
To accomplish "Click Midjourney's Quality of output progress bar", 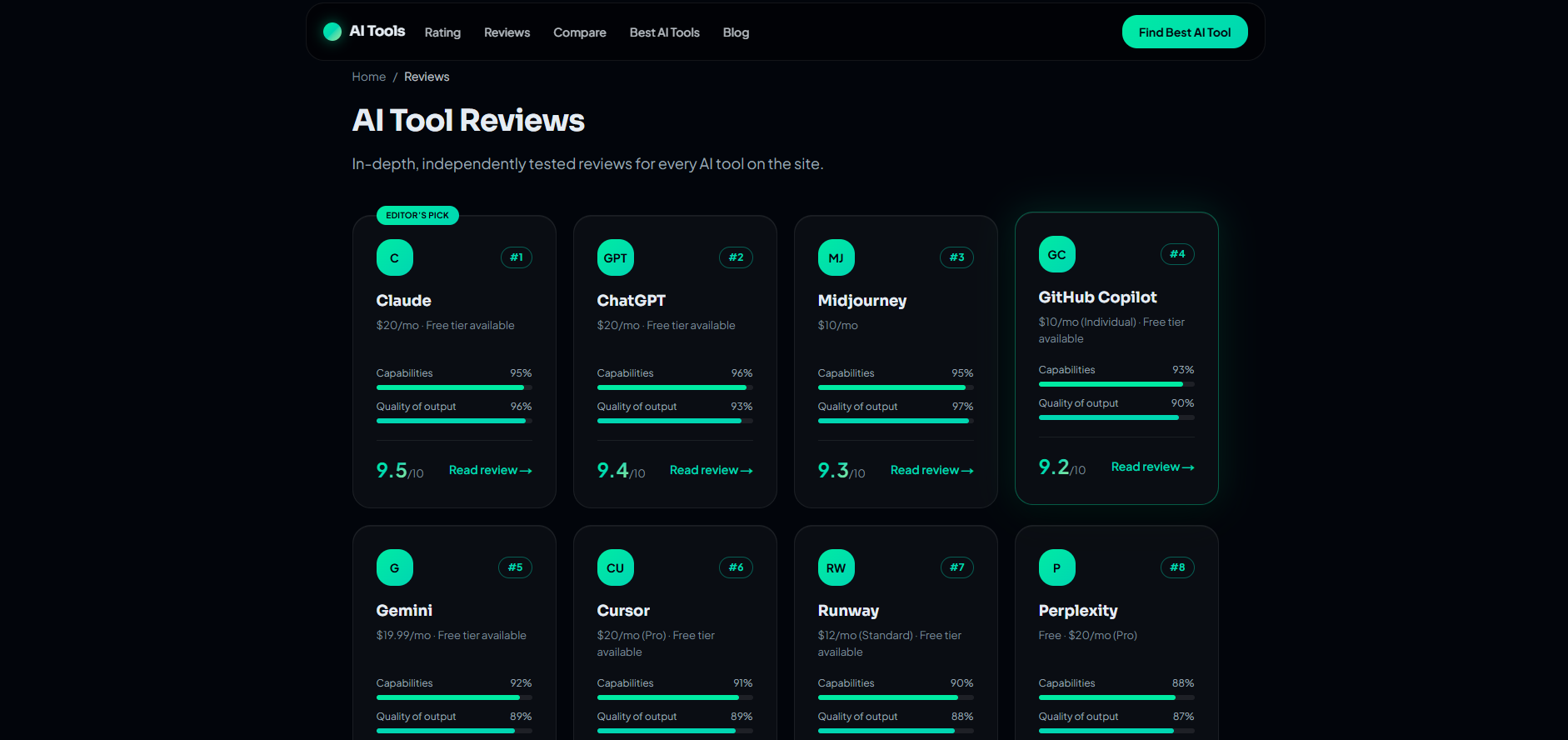I will click(896, 421).
